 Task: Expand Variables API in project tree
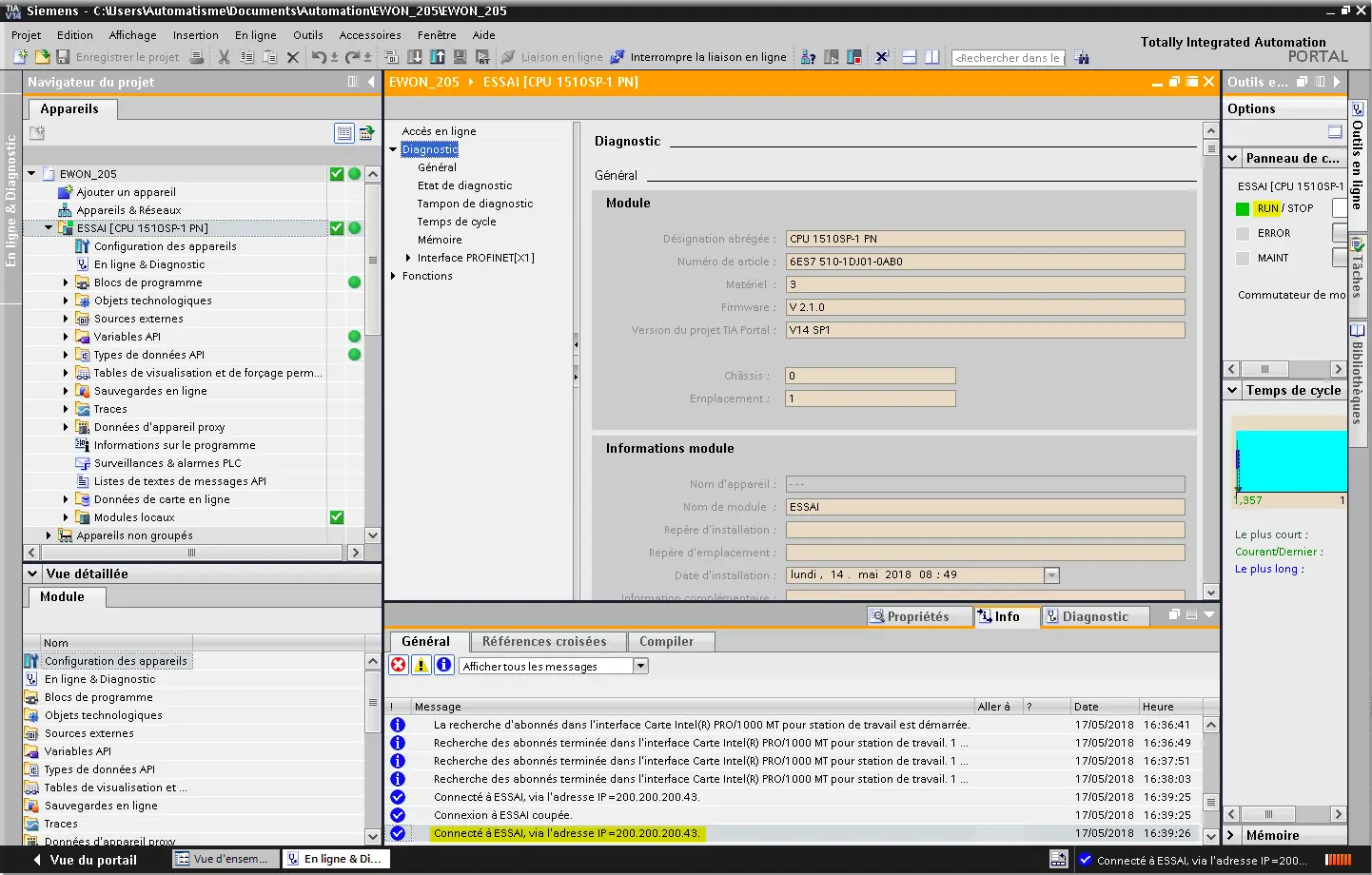(x=66, y=337)
